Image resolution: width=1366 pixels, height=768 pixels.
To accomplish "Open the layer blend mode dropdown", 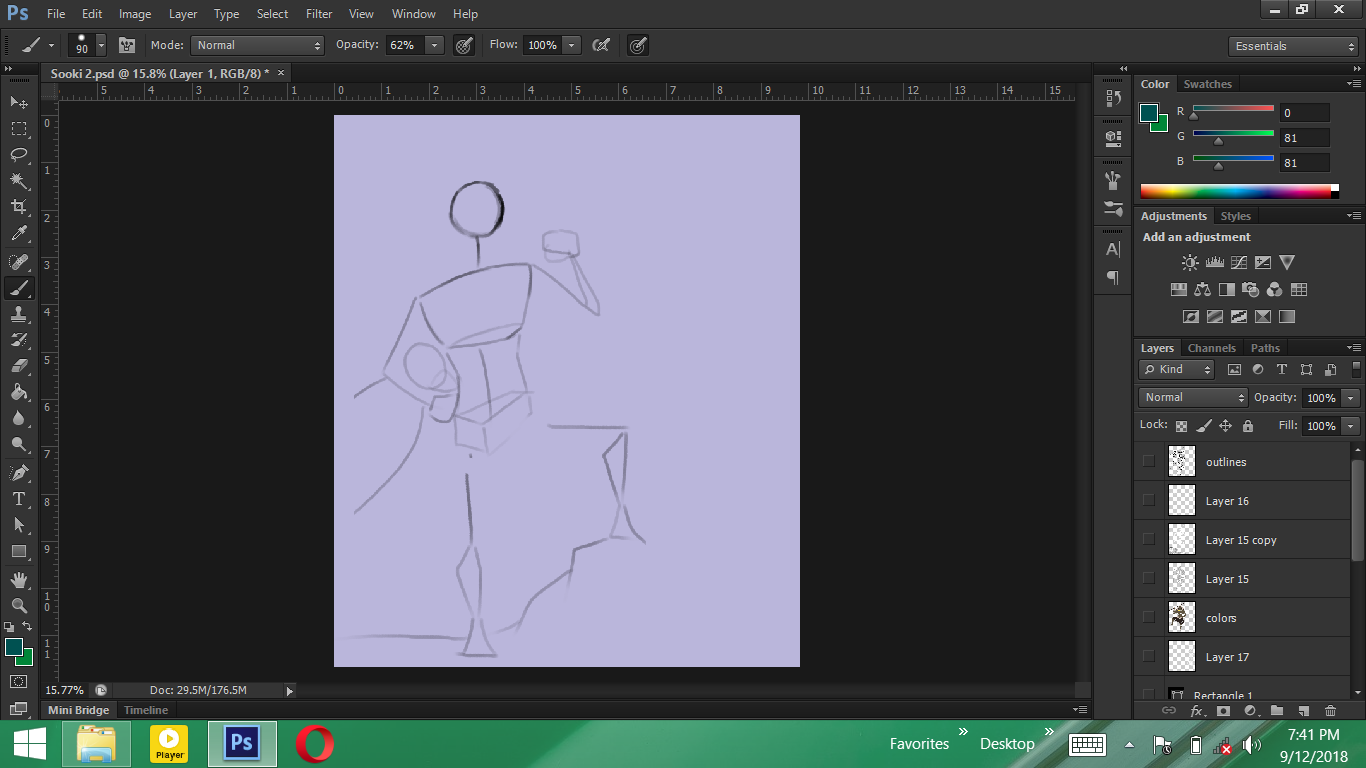I will coord(1193,397).
